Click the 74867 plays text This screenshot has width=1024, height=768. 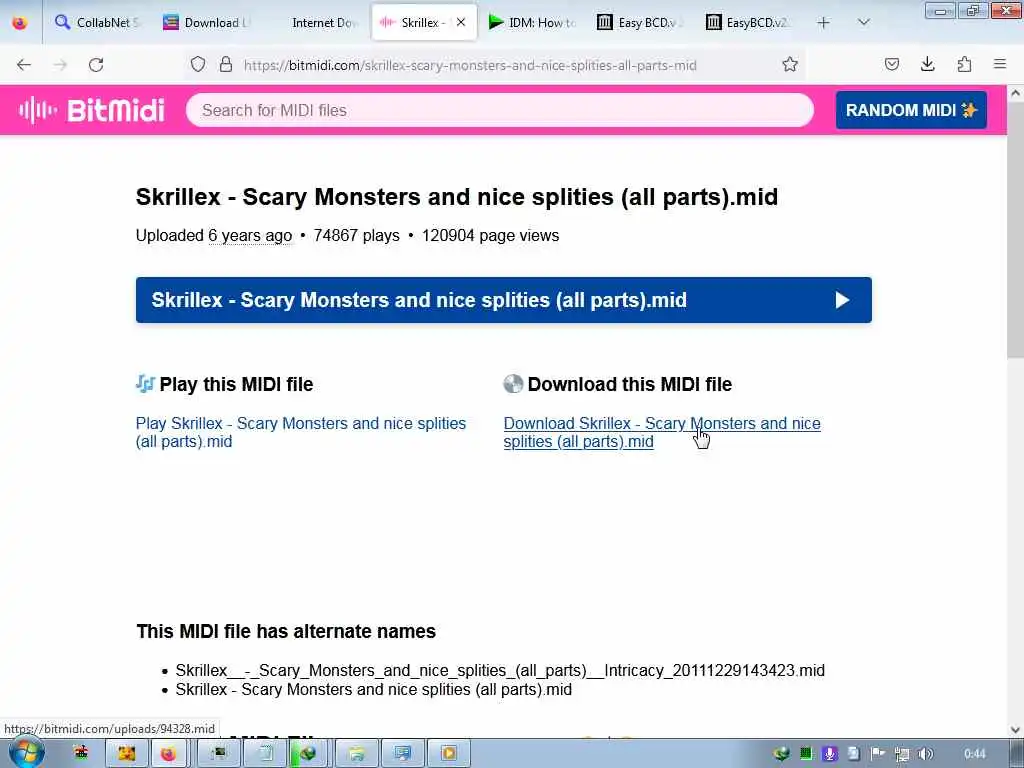(x=357, y=236)
